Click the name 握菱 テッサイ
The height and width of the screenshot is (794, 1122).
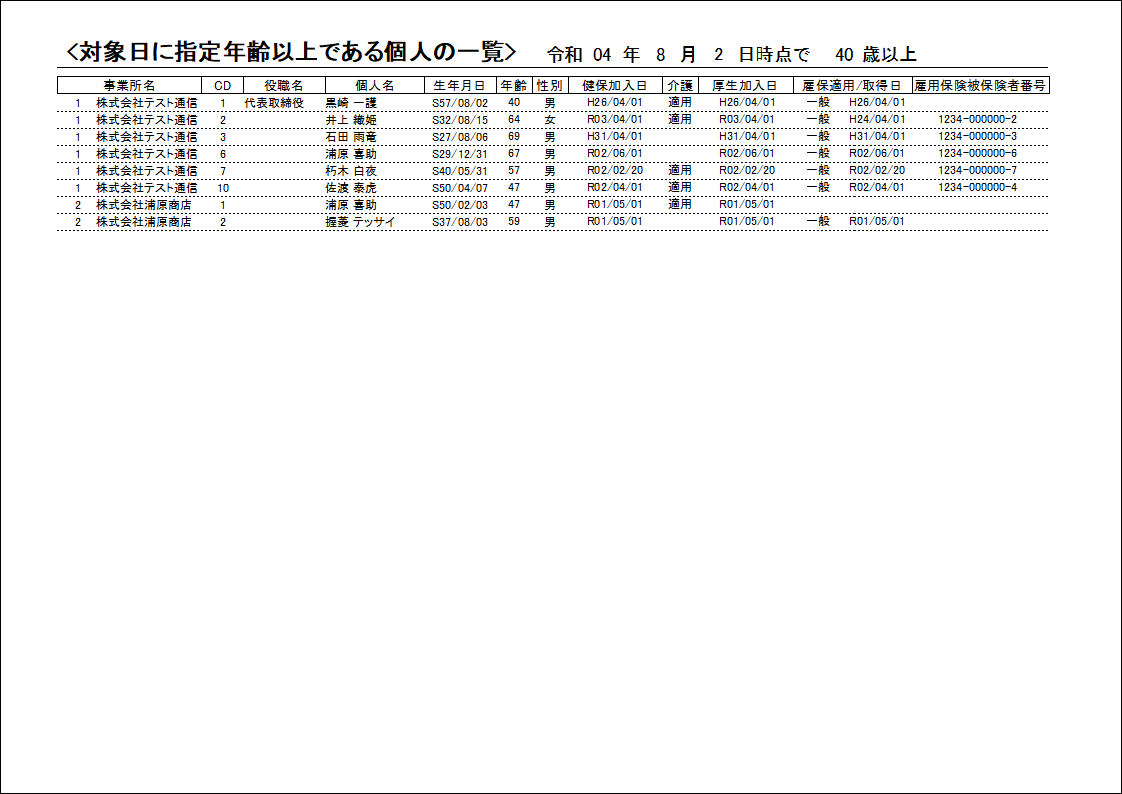pos(360,222)
